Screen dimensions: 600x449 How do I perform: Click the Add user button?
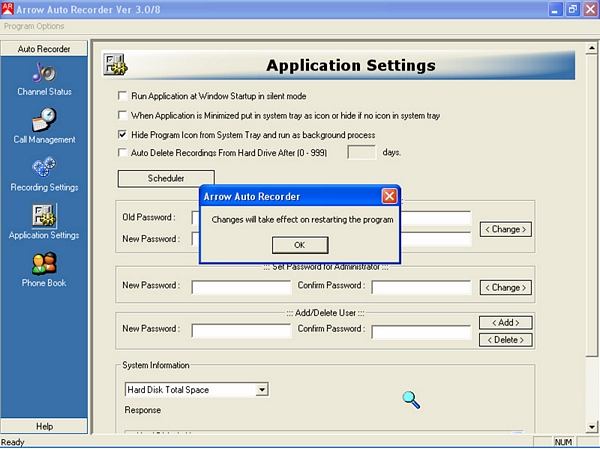click(x=505, y=323)
